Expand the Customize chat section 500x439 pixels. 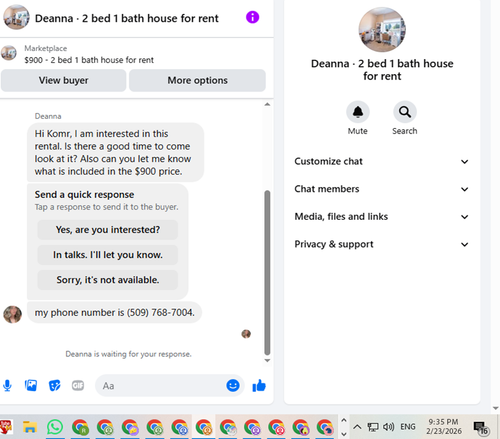click(x=382, y=161)
